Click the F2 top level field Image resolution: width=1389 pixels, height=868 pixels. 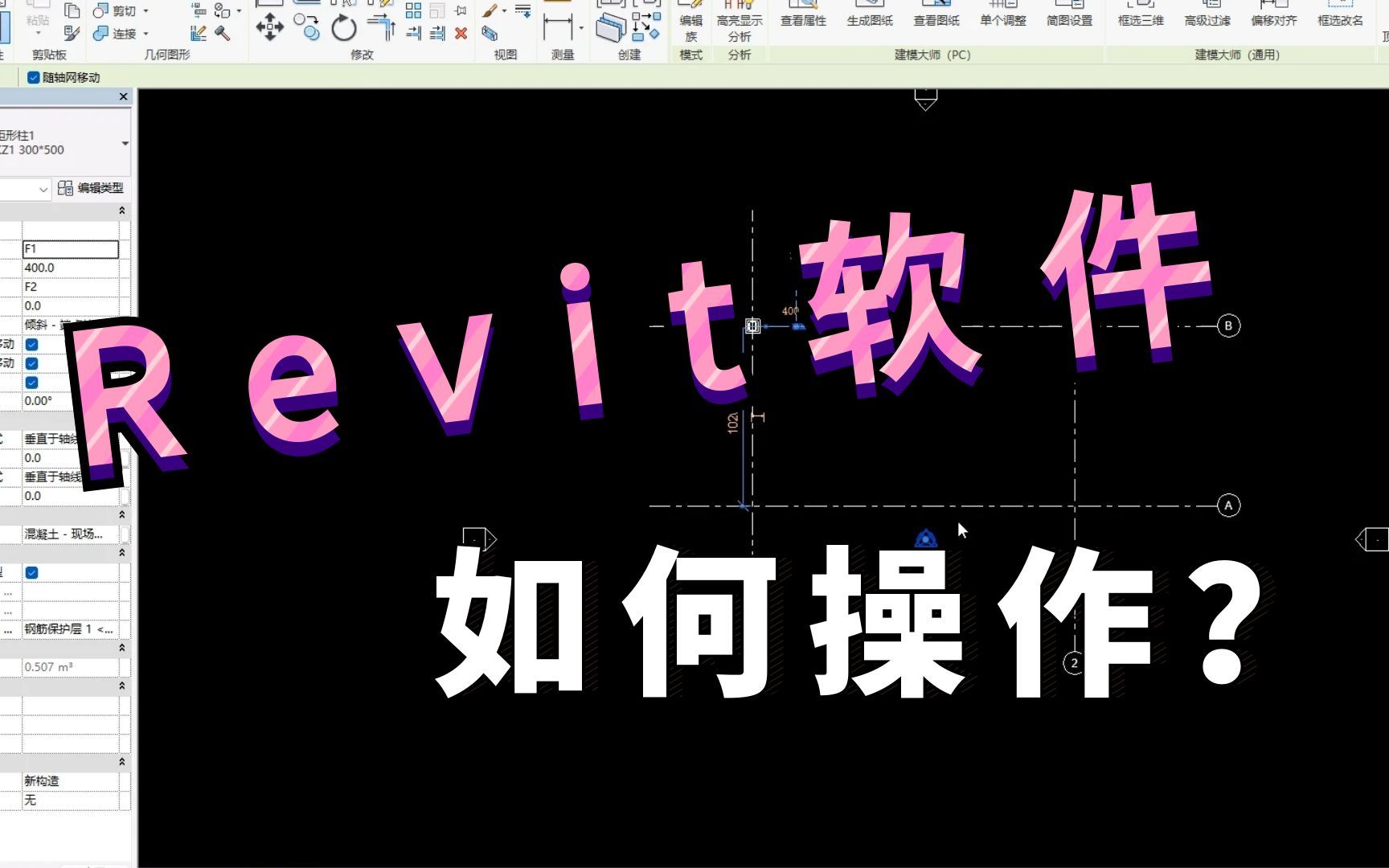(71, 287)
